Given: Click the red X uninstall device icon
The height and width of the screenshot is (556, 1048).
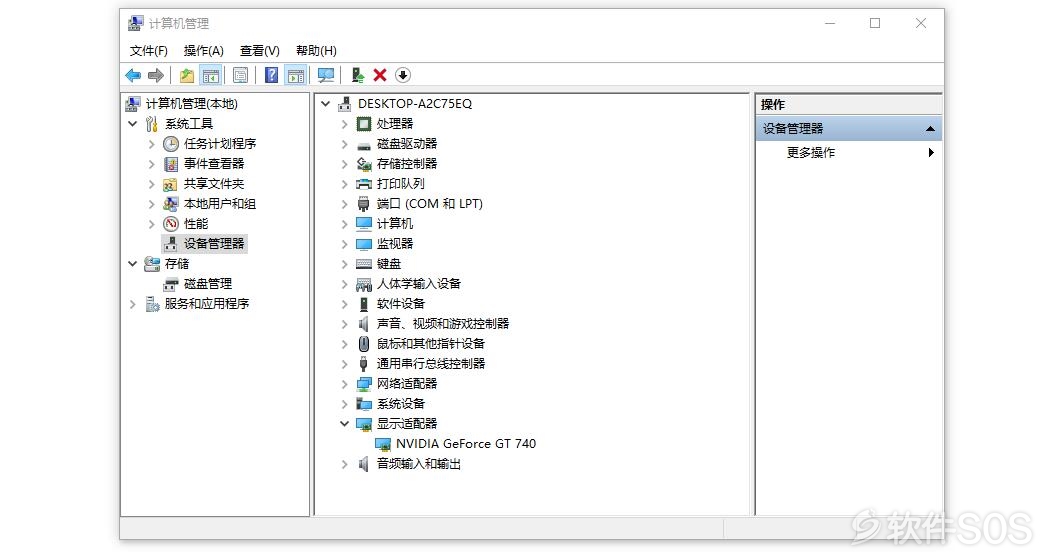Looking at the screenshot, I should [380, 76].
